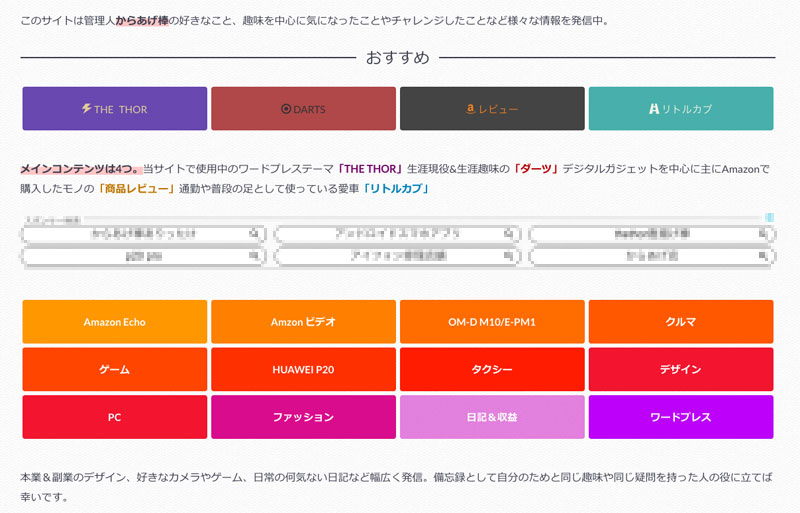Click the highlighted メインコンテンツは4つ。 text
This screenshot has width=800, height=513.
(81, 169)
